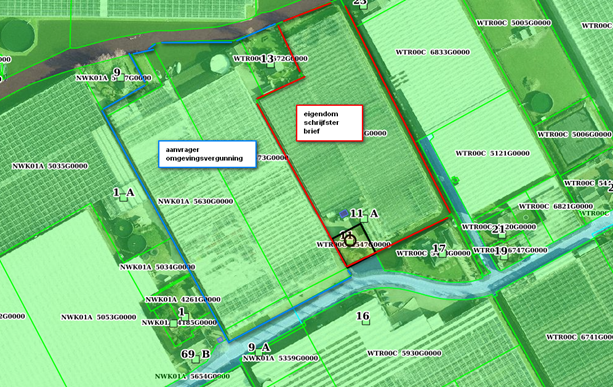Click the 'eigendom schrijfster brief' red callout box
This screenshot has height=387, width=613.
[330, 123]
